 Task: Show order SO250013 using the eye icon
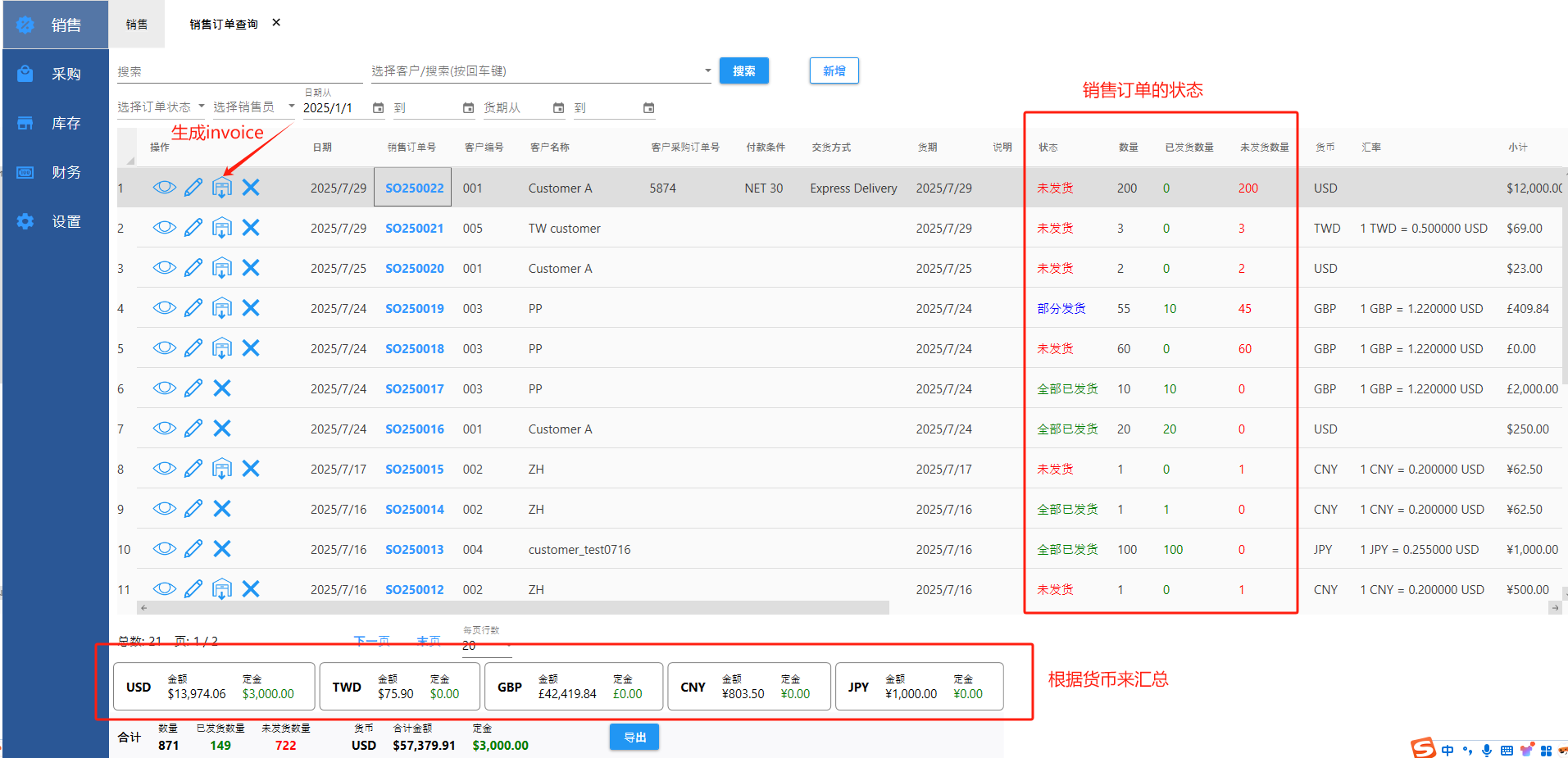click(164, 549)
